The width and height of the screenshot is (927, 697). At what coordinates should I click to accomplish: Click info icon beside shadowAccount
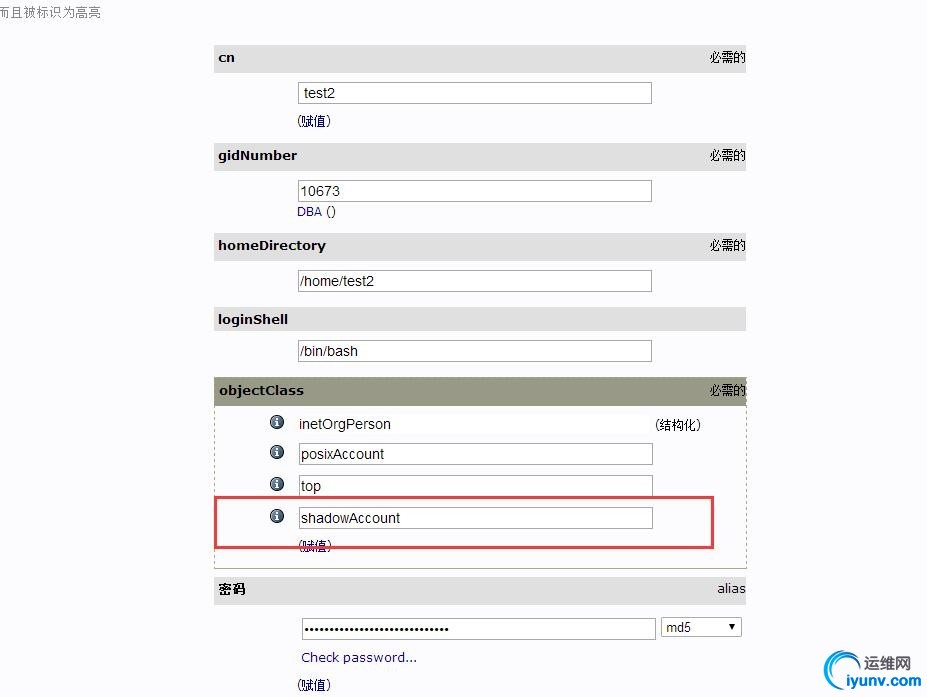tap(277, 516)
